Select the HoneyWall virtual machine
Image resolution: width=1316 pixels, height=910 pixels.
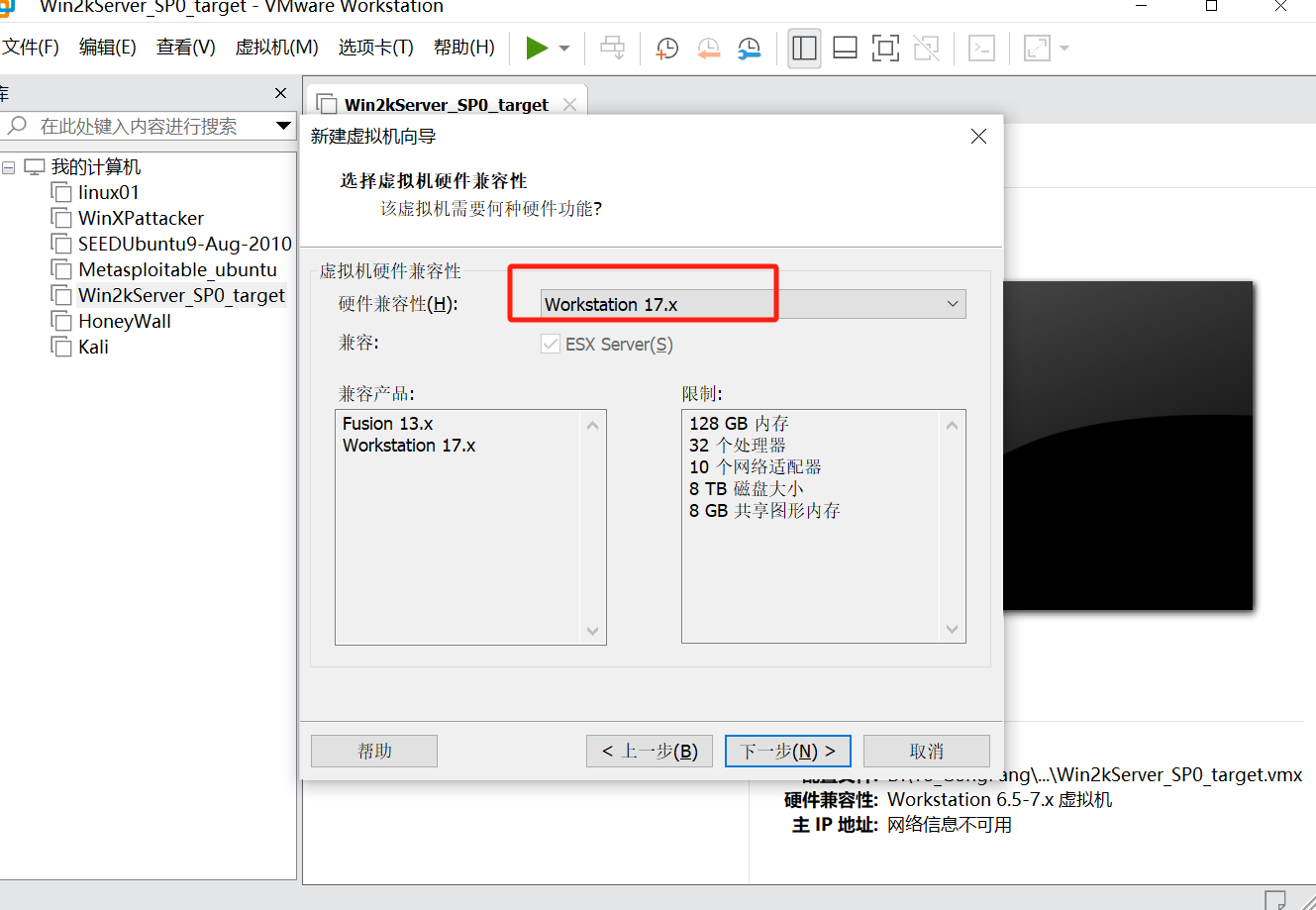coord(125,321)
